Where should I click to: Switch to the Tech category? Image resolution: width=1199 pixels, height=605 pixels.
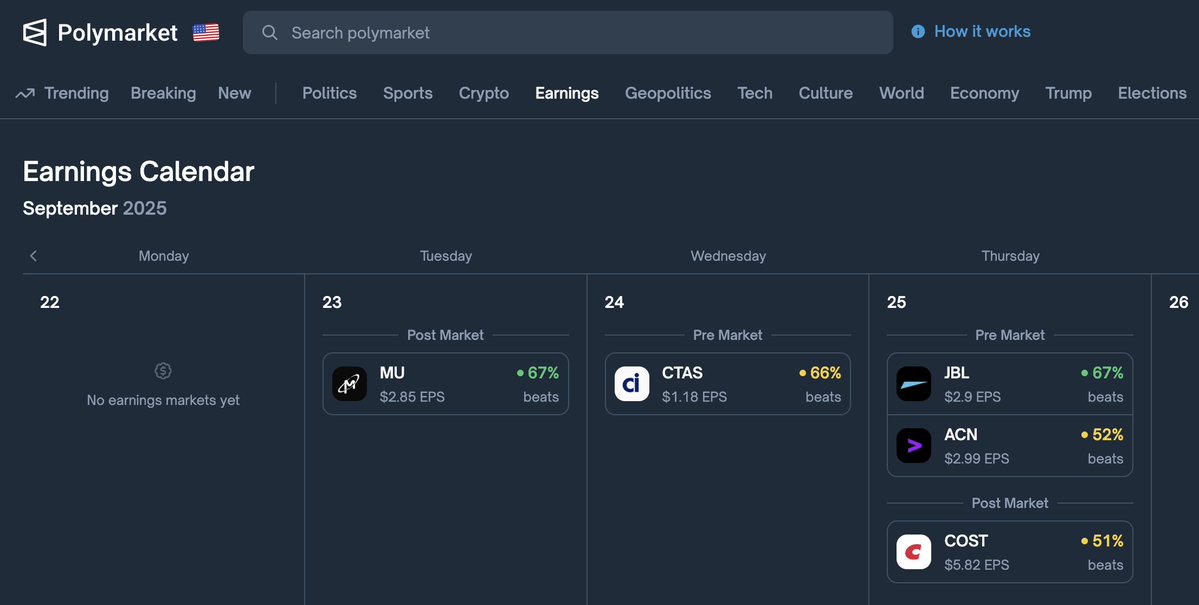755,93
